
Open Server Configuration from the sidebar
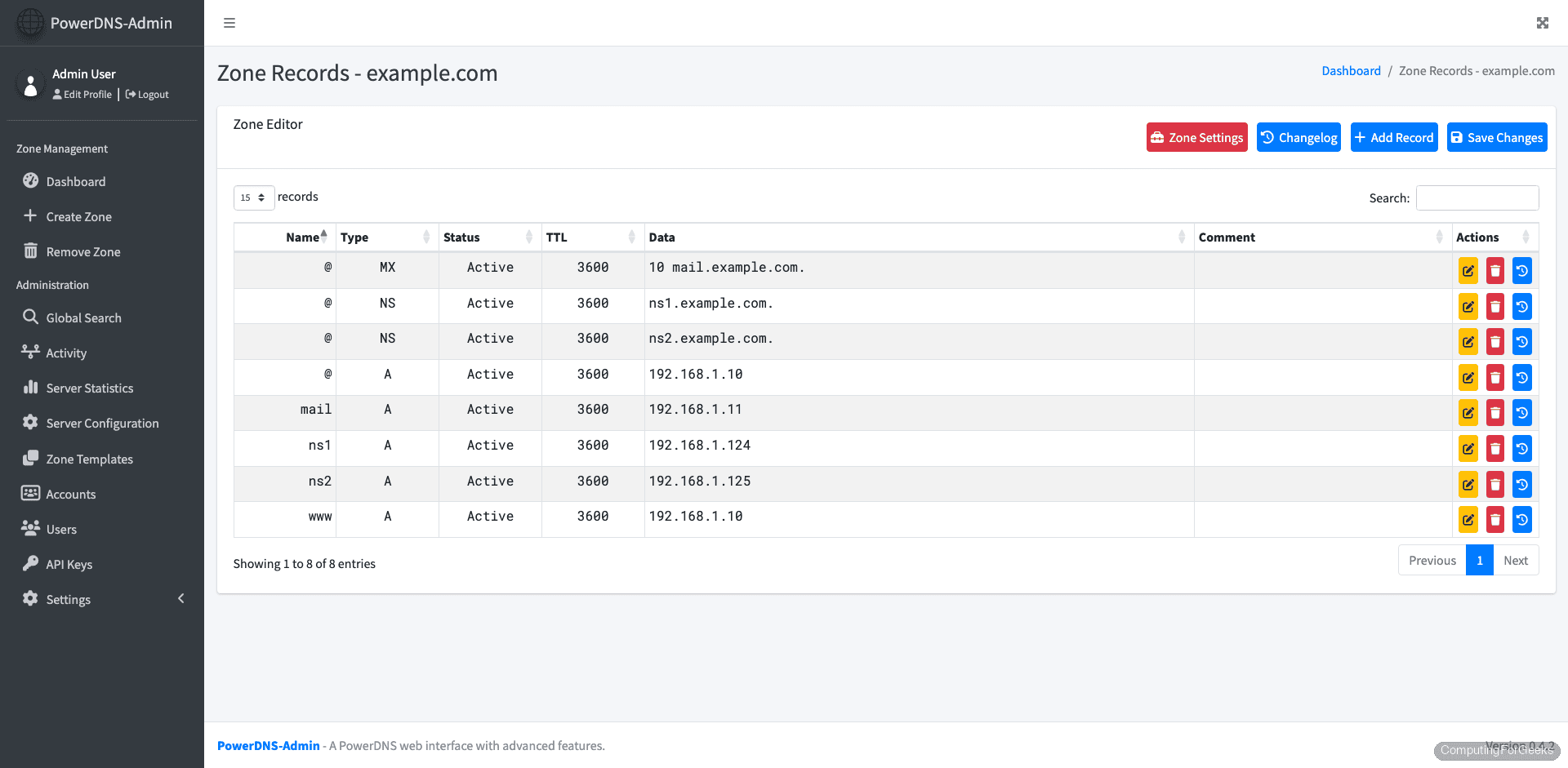[101, 423]
